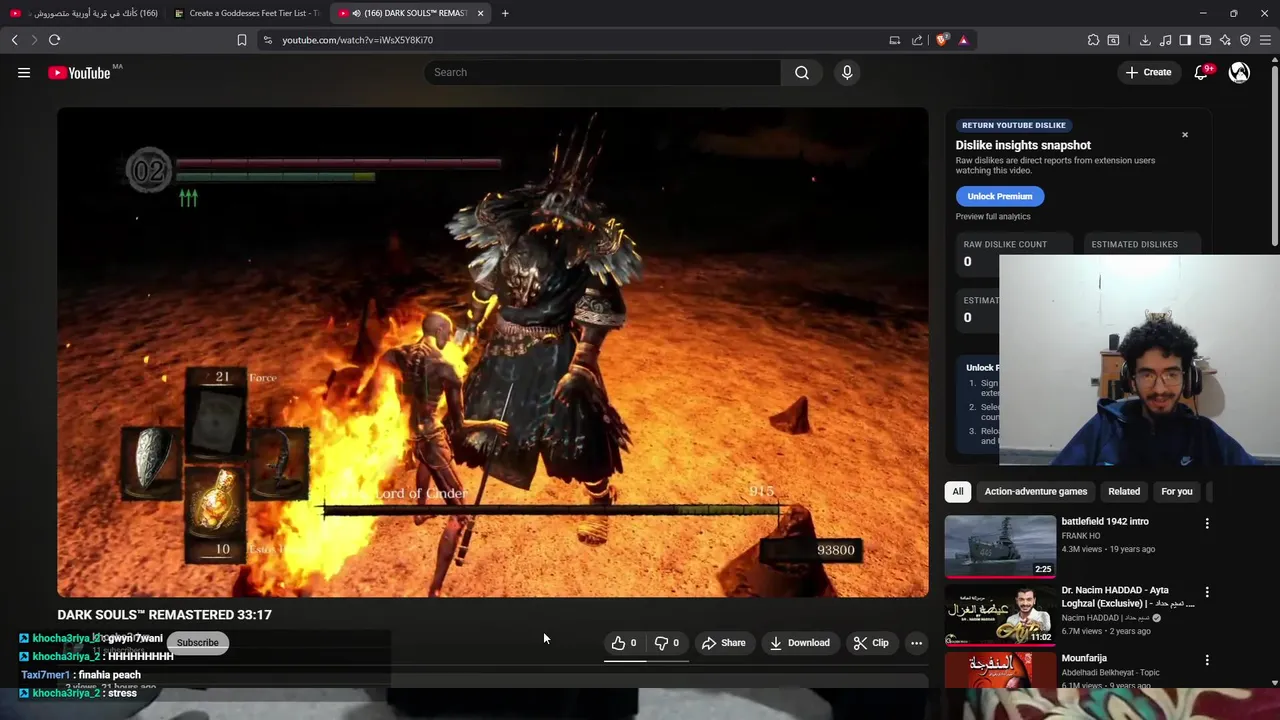Bookmark this page

[x=242, y=40]
